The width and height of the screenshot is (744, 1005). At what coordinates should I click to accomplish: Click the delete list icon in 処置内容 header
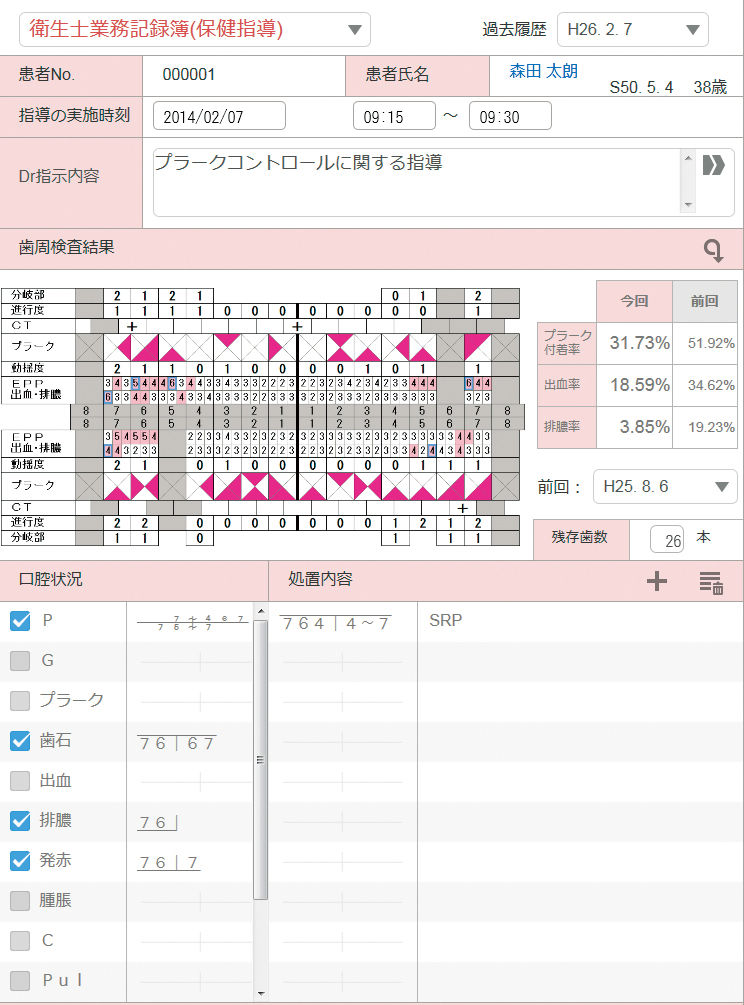click(710, 582)
